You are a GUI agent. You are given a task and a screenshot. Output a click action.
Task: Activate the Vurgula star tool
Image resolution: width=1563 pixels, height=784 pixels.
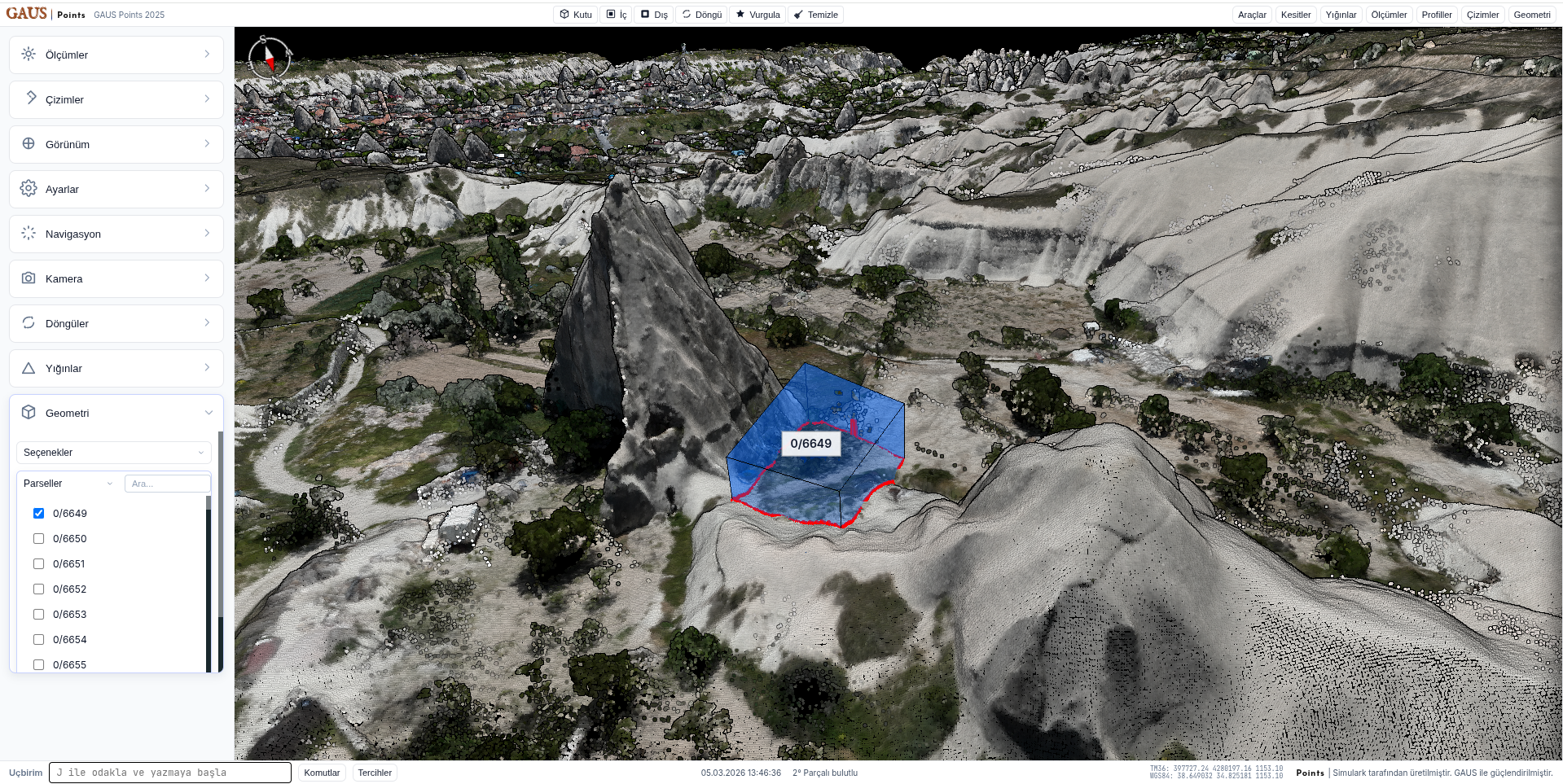[x=757, y=15]
